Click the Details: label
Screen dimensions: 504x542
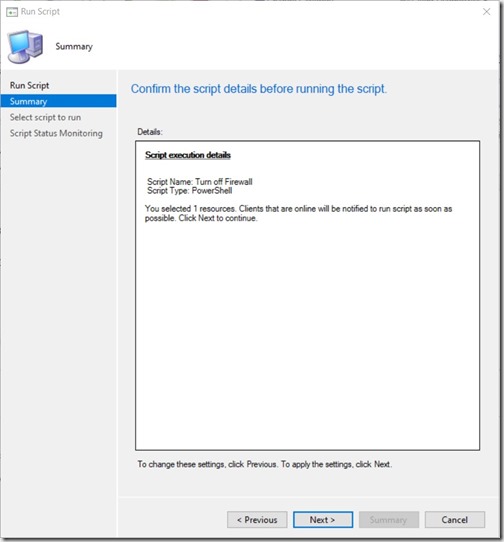pos(150,132)
